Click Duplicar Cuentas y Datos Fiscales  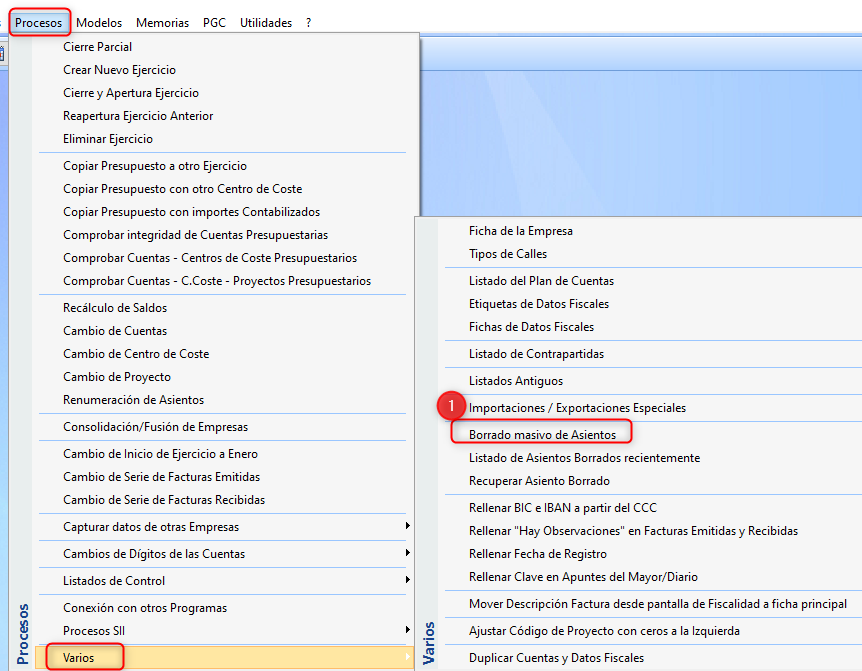coord(556,658)
